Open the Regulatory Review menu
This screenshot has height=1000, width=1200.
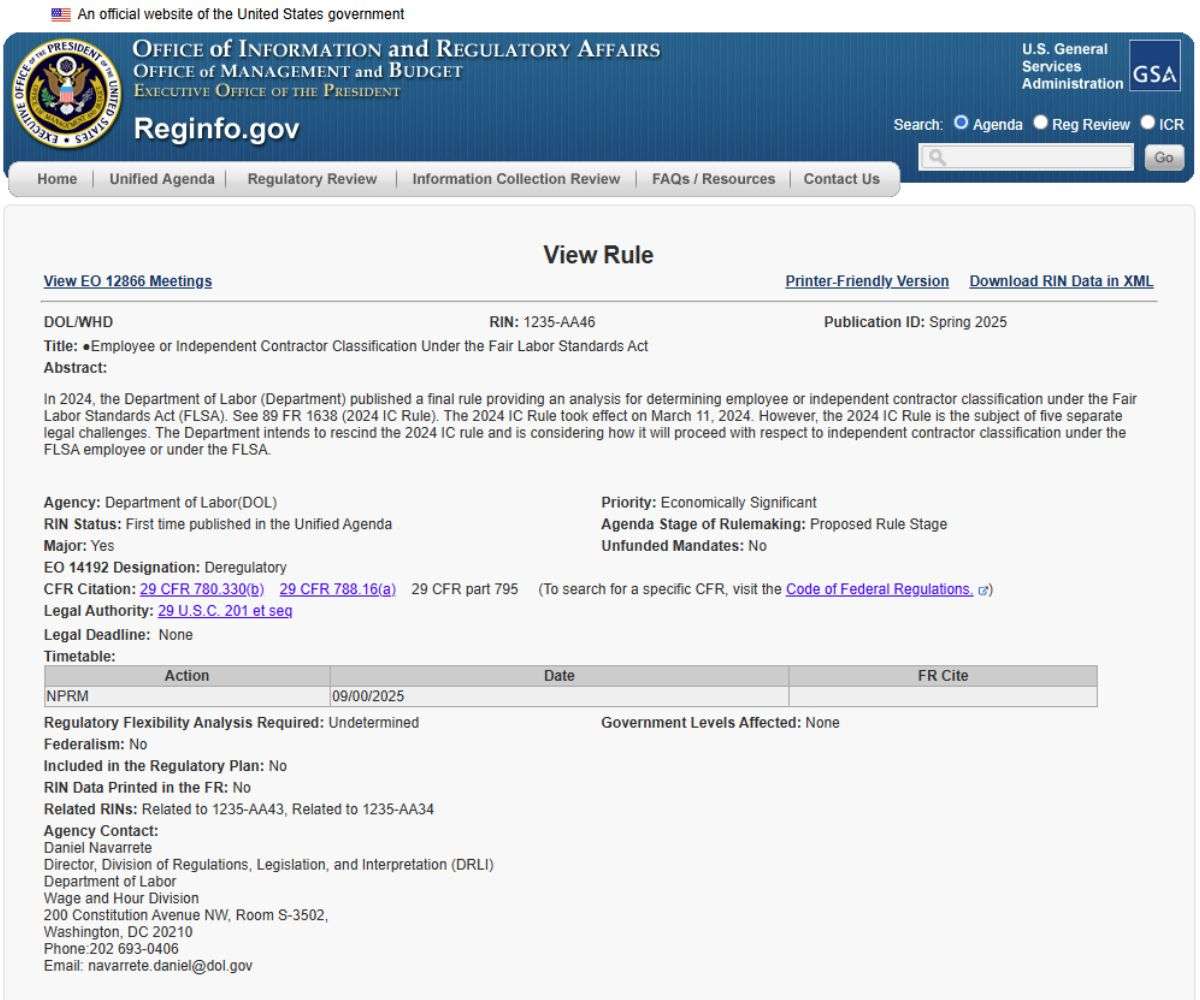click(312, 179)
